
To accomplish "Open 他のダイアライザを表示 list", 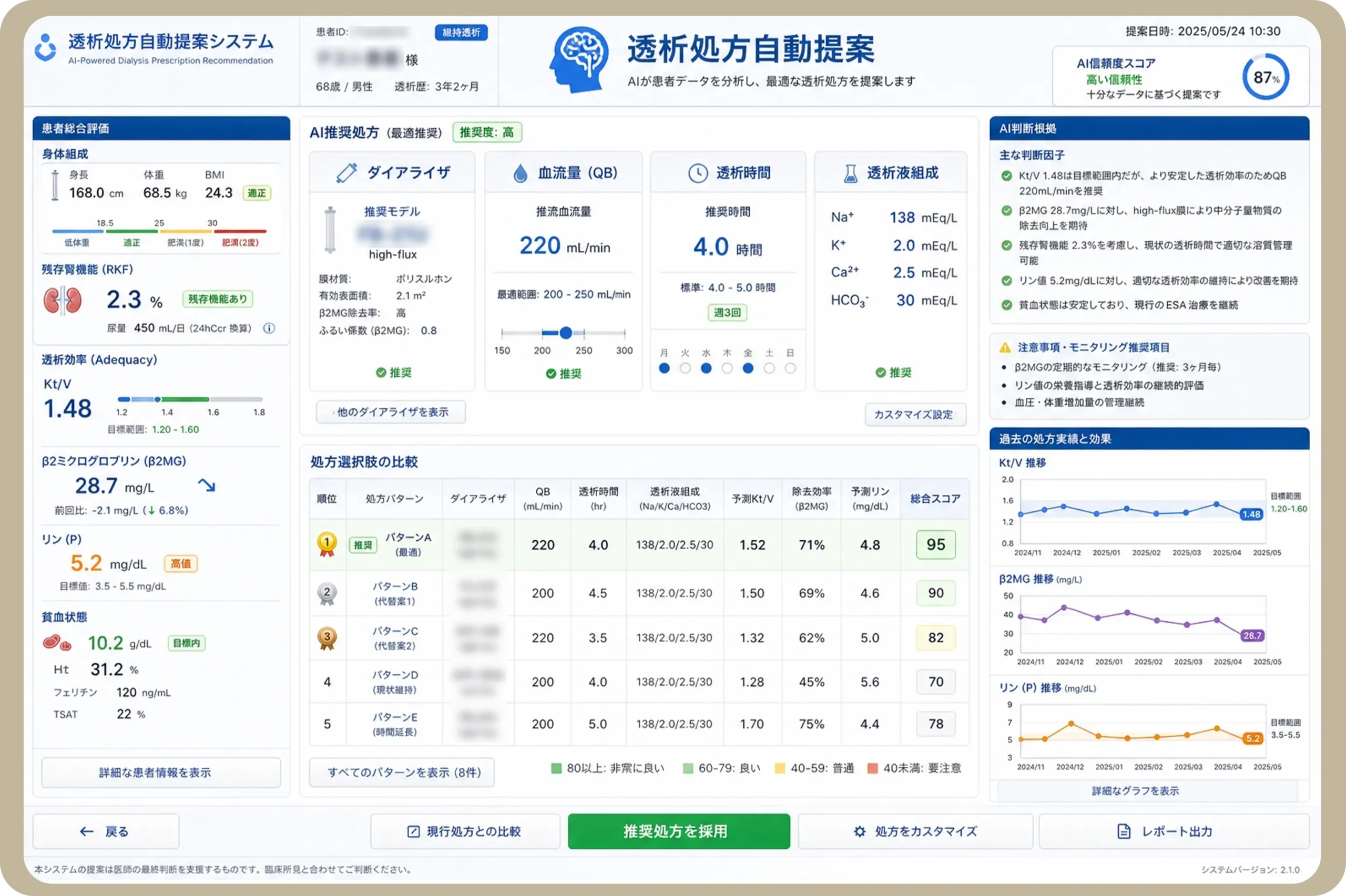I will 391,412.
